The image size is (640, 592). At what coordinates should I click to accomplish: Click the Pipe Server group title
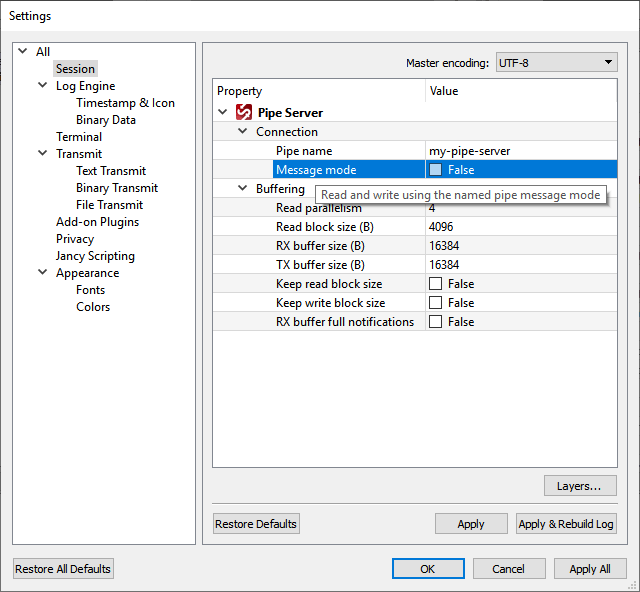point(290,113)
